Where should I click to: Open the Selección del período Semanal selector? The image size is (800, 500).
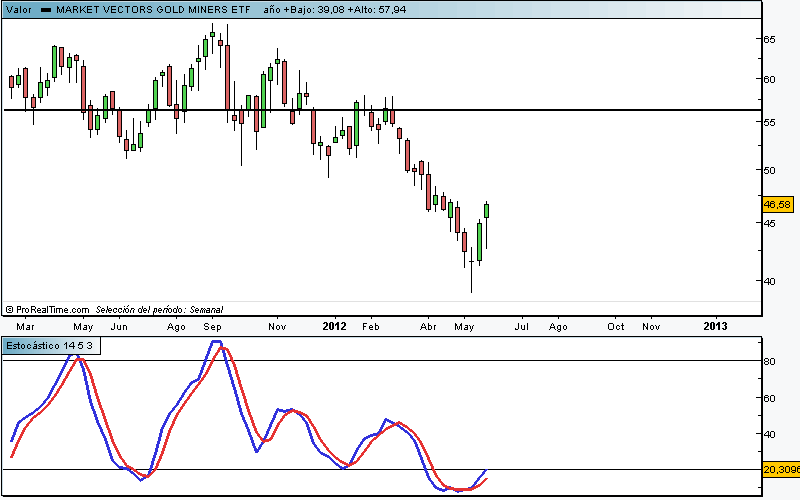pos(159,310)
